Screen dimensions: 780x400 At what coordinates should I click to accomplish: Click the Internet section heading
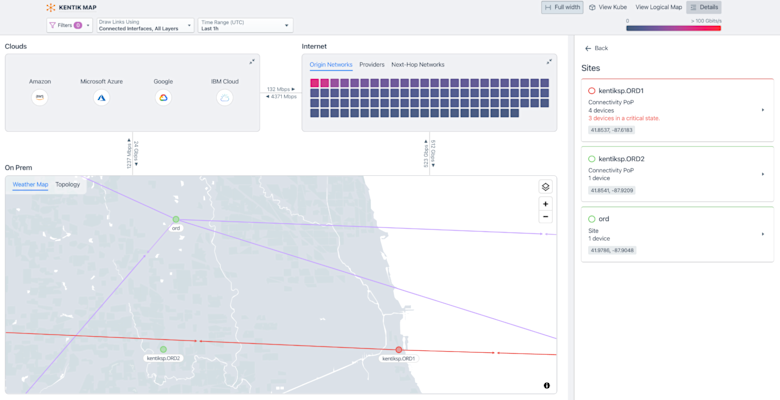pyautogui.click(x=314, y=46)
